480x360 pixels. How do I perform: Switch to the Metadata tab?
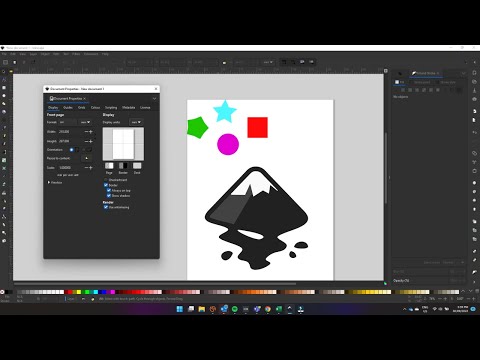pyautogui.click(x=128, y=107)
